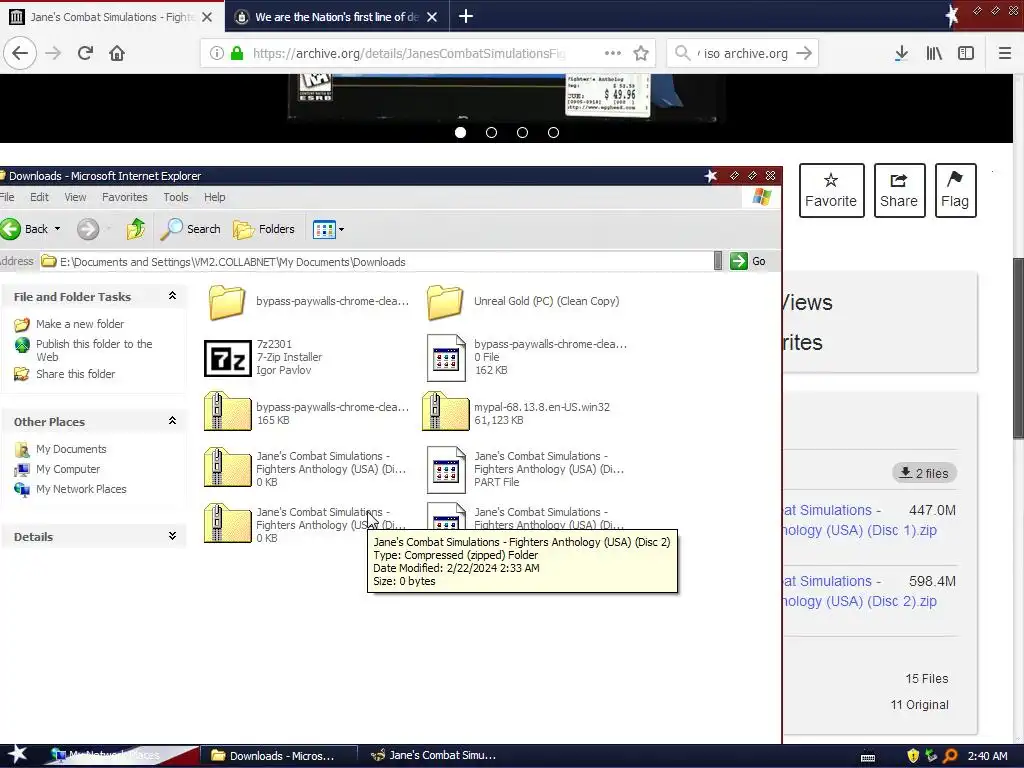The width and height of the screenshot is (1024, 768).
Task: Toggle the Folders pane button
Action: point(264,229)
